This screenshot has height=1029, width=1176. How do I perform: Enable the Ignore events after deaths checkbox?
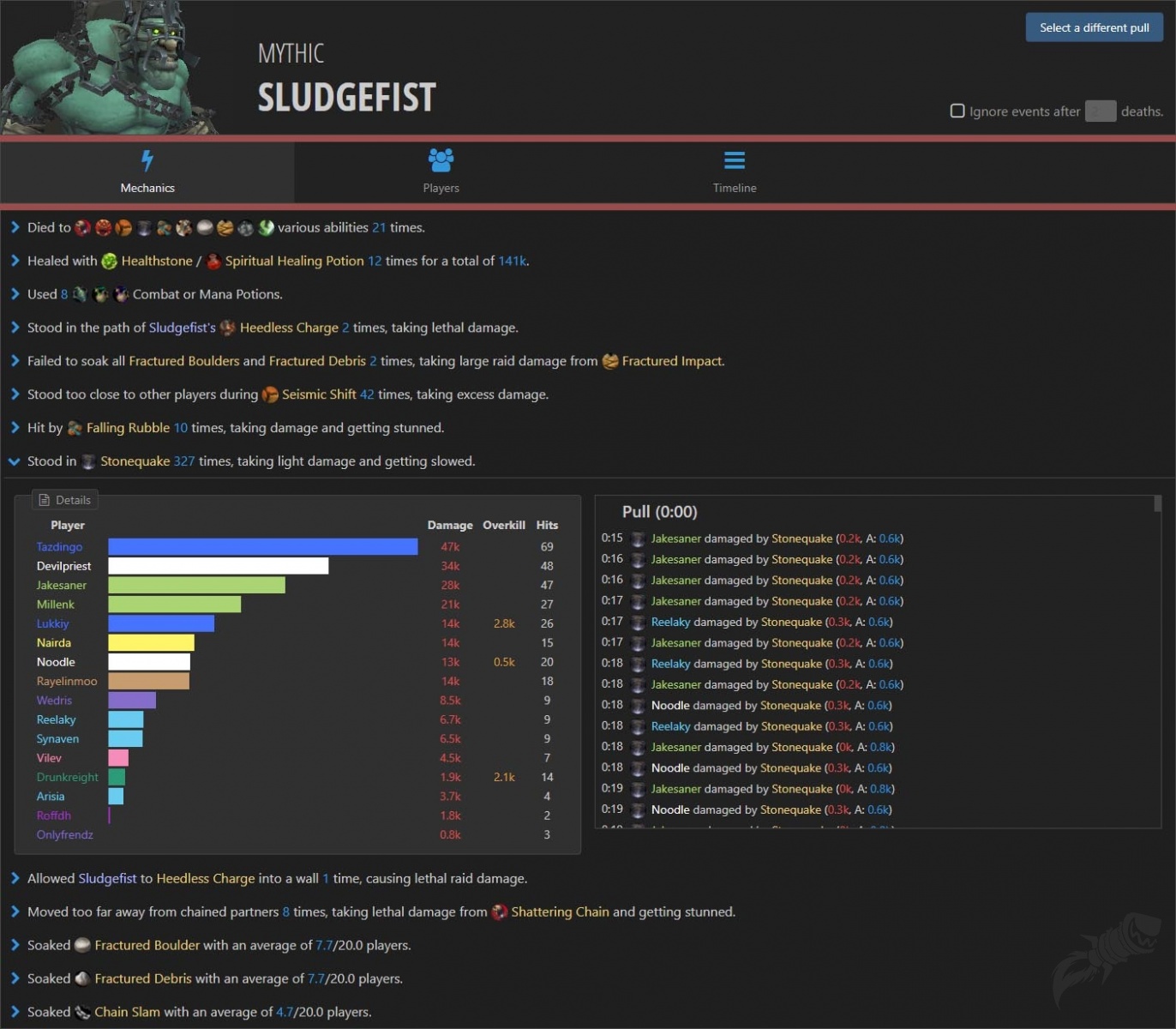(x=957, y=111)
